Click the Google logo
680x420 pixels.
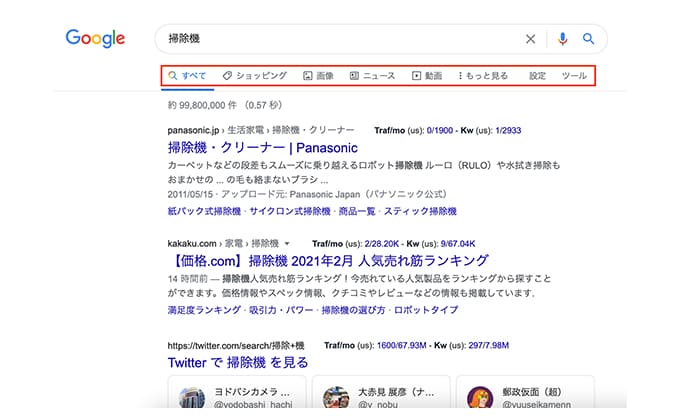point(95,38)
